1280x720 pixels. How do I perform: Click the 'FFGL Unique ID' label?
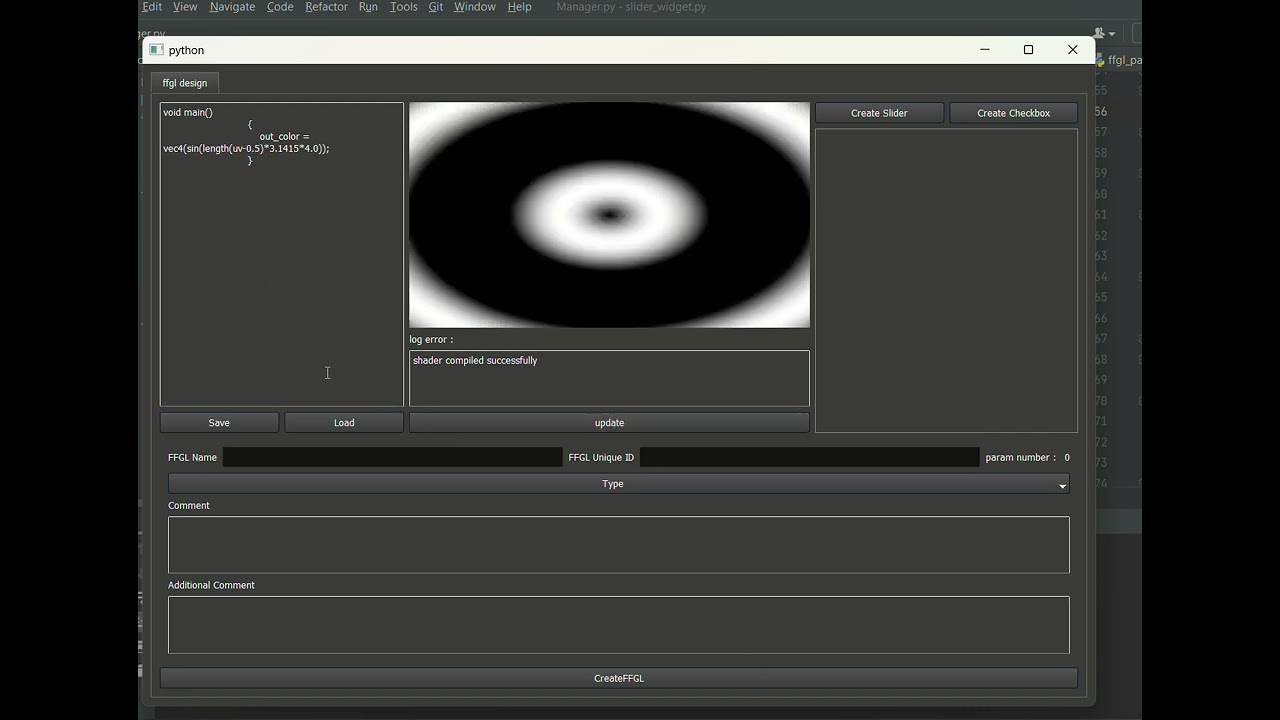[601, 458]
